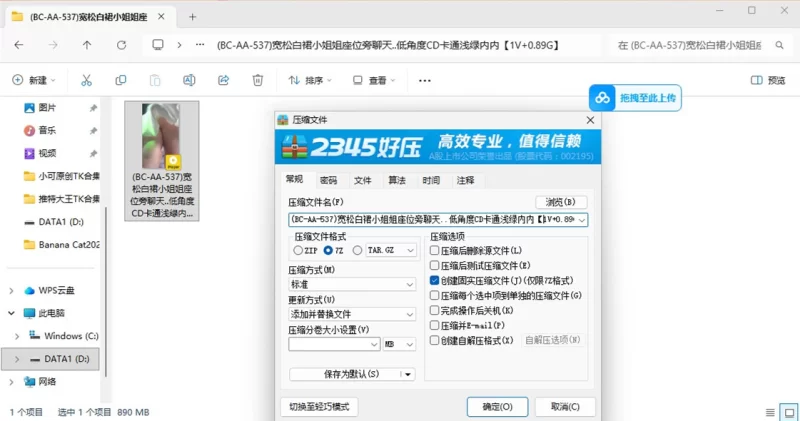
Task: Open a new File Explorer tab
Action: [x=192, y=17]
